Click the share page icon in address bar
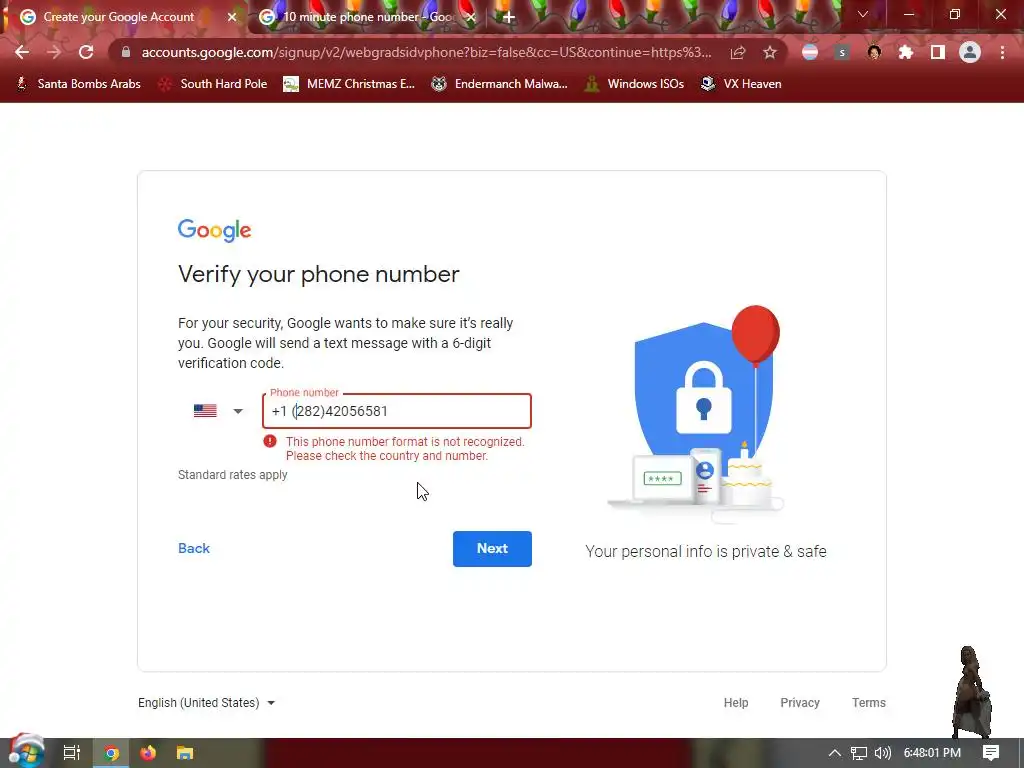Image resolution: width=1024 pixels, height=768 pixels. tap(738, 52)
